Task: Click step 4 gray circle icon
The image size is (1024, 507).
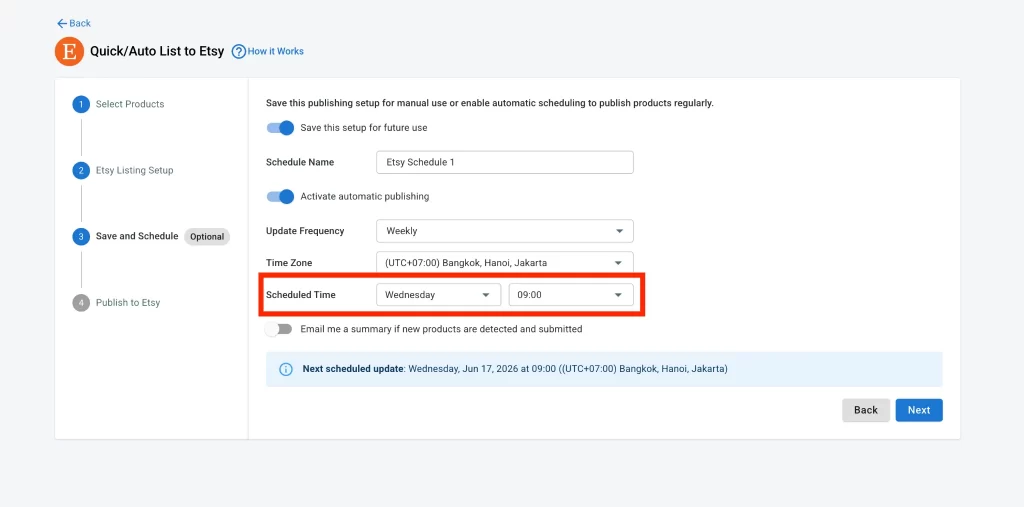Action: [81, 303]
